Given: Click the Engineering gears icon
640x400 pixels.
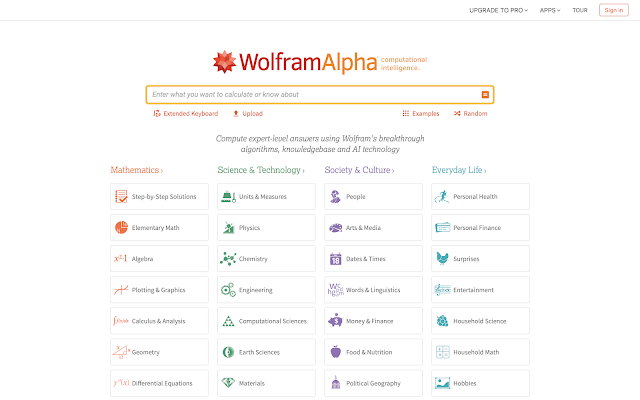Looking at the screenshot, I should coord(228,290).
